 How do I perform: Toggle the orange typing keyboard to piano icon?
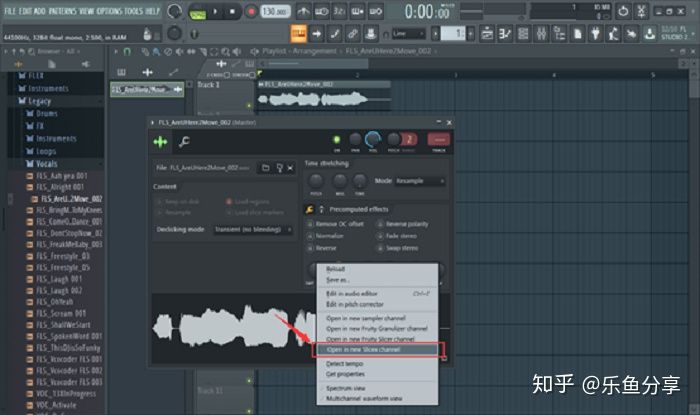[299, 33]
